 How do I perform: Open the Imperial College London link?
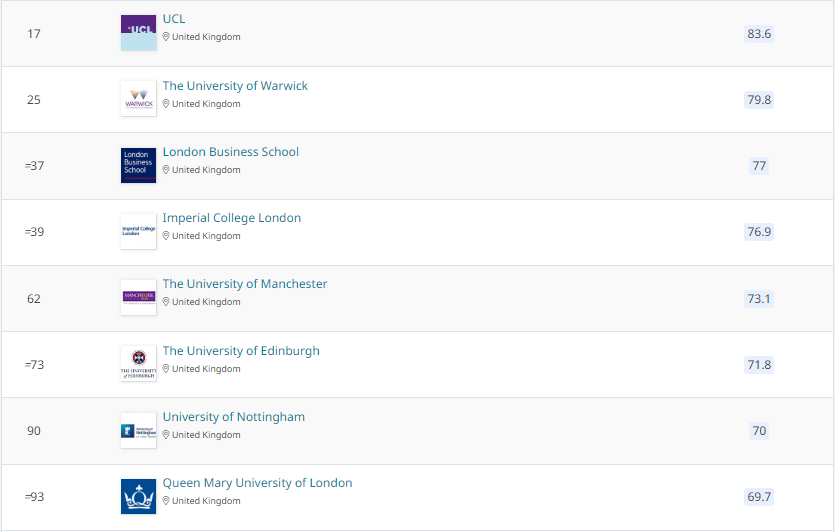[232, 218]
